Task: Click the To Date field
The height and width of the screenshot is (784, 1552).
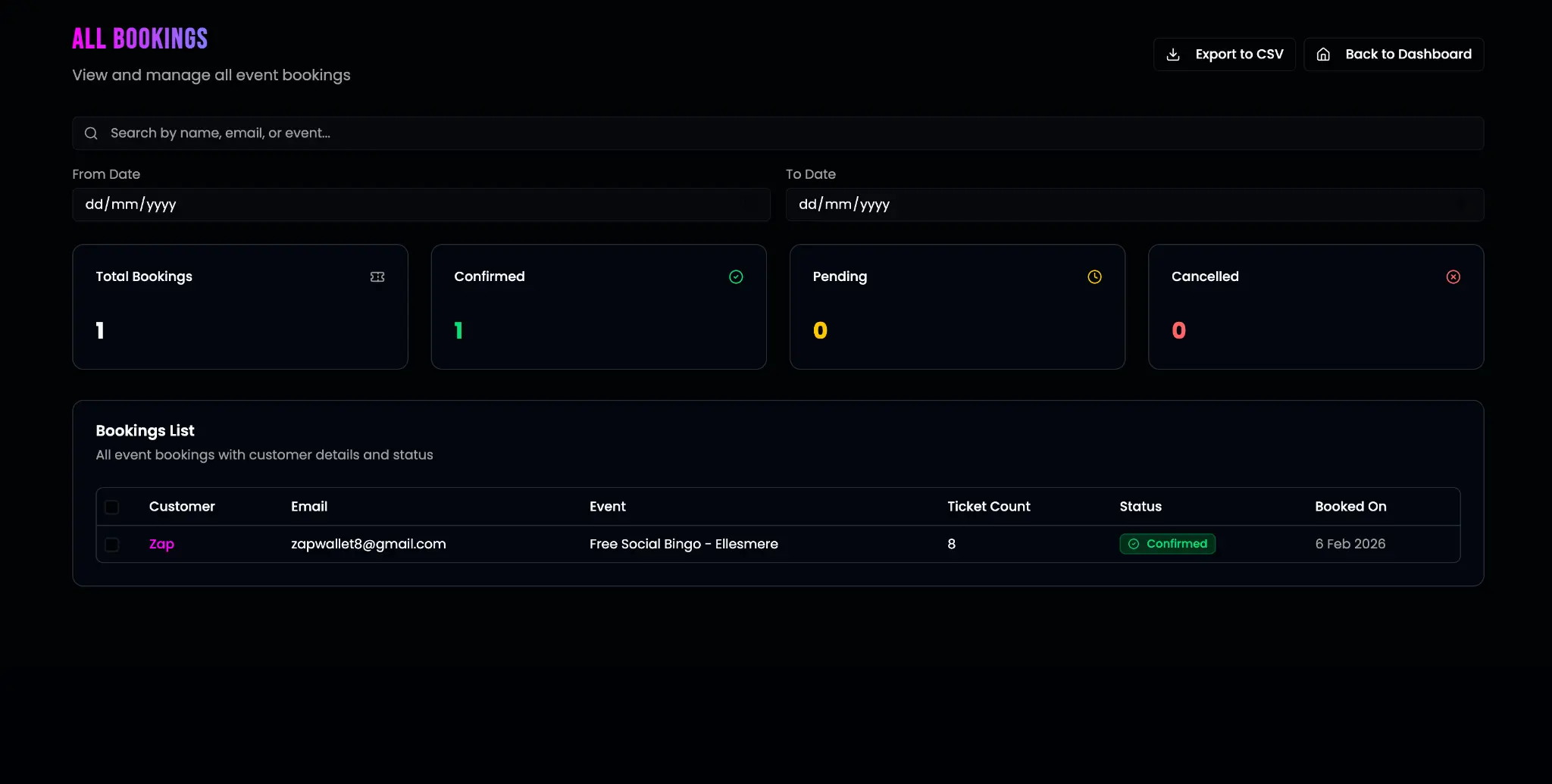Action: pyautogui.click(x=1134, y=205)
